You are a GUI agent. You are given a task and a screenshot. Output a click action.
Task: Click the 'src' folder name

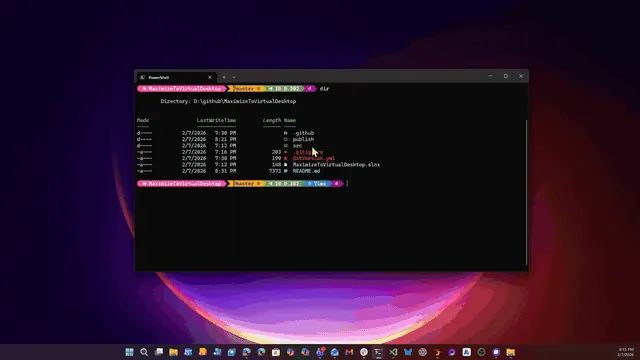point(297,145)
